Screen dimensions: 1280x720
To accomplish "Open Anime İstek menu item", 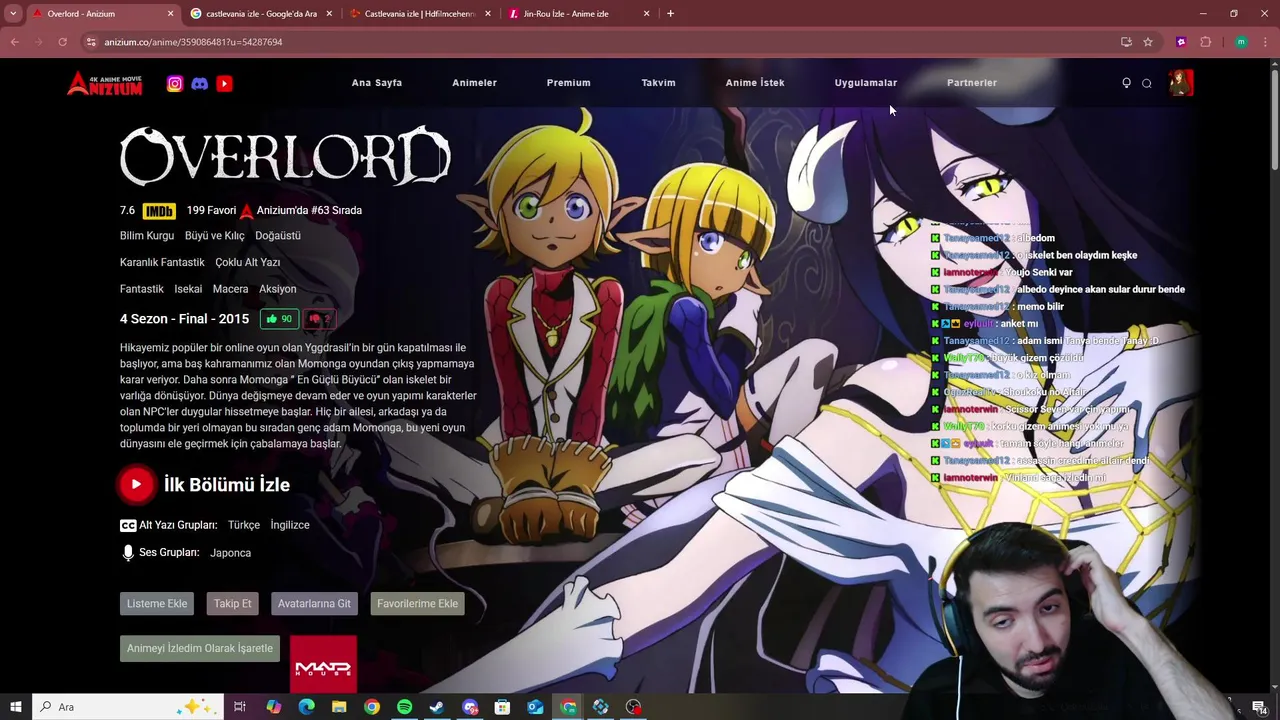I will pyautogui.click(x=755, y=83).
